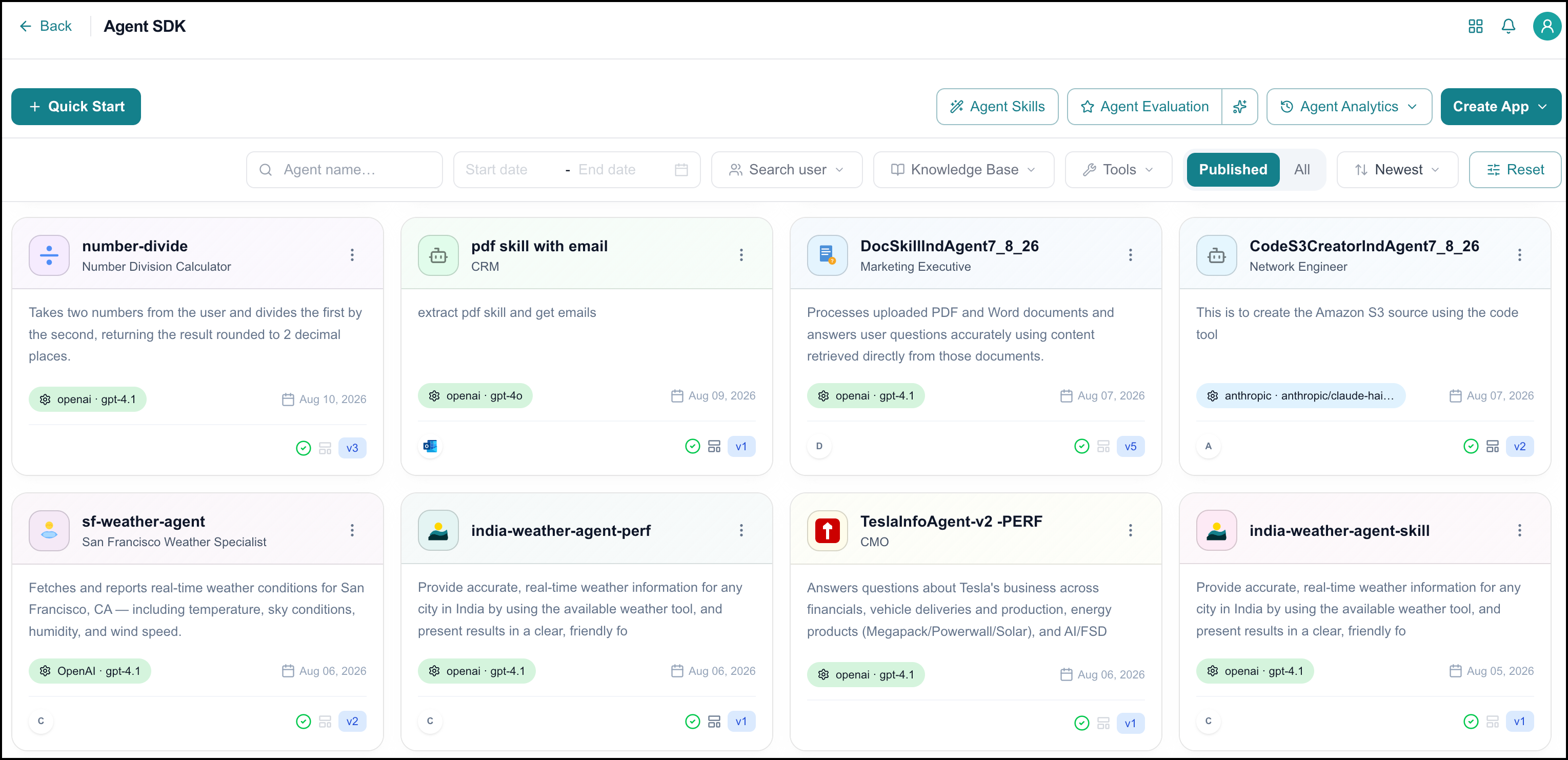Click the user profile avatar
Image resolution: width=1568 pixels, height=760 pixels.
pyautogui.click(x=1546, y=26)
